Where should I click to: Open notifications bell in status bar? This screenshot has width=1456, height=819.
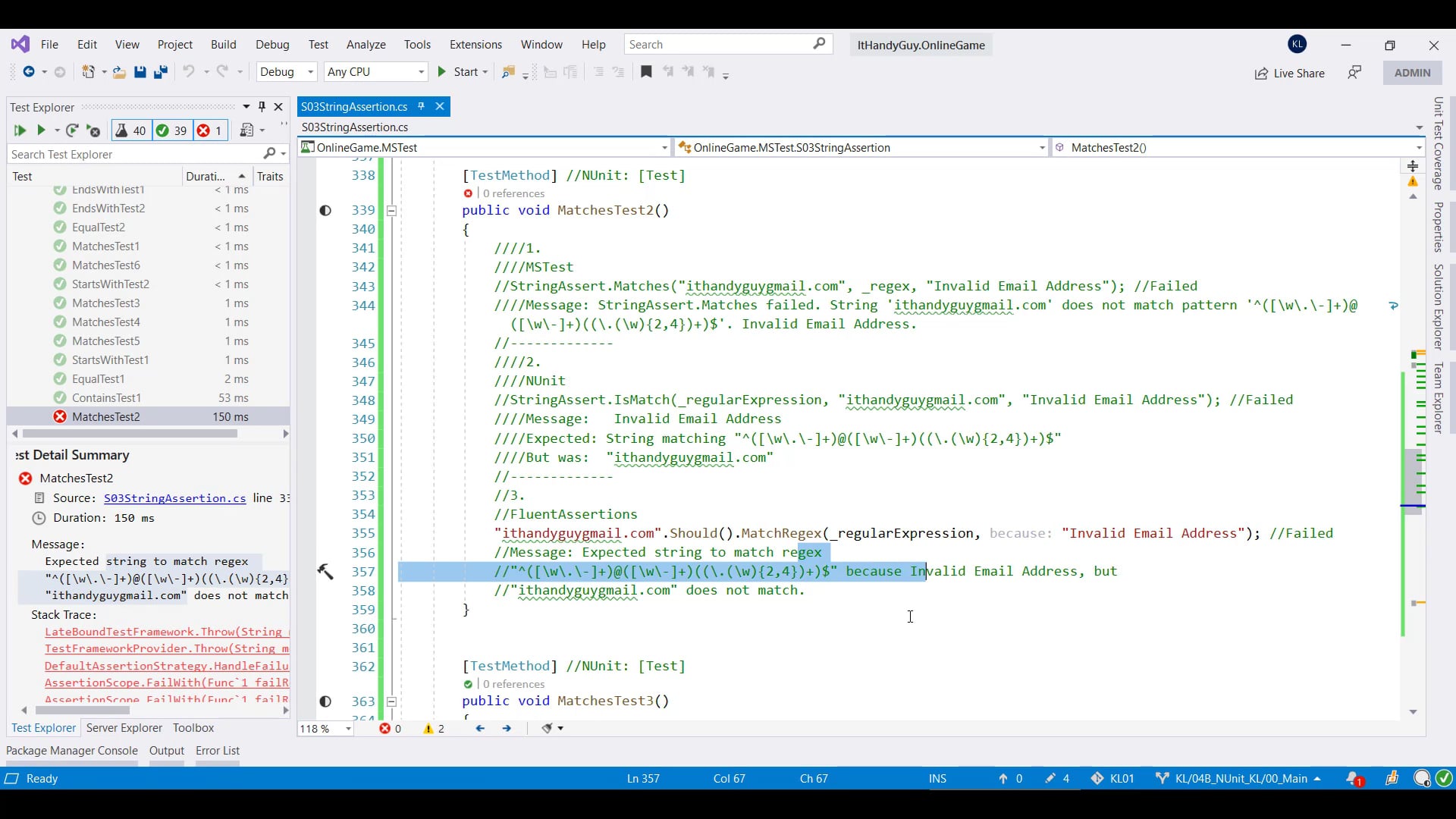point(1354,778)
